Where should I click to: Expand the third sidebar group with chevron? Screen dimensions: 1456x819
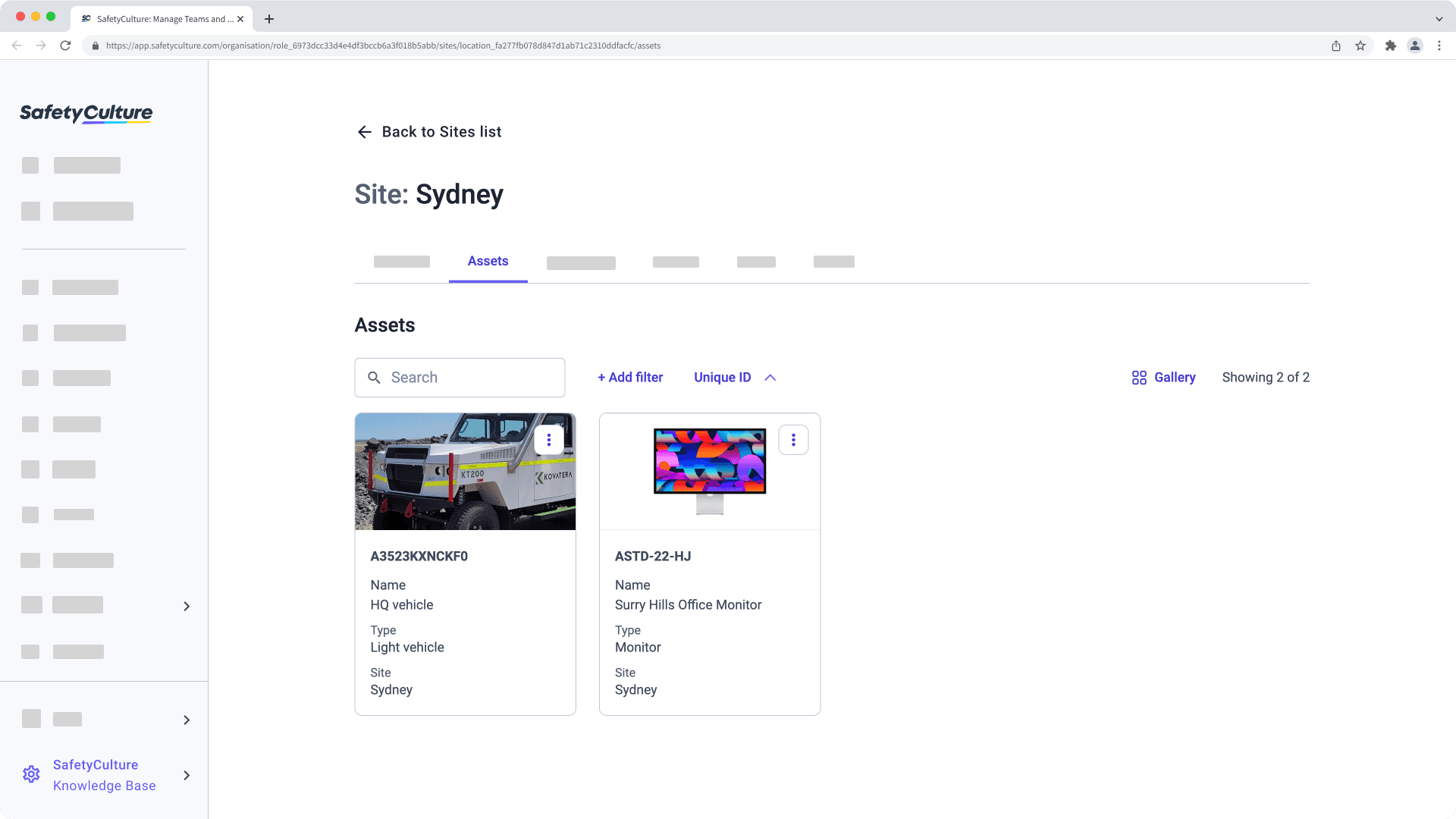(x=186, y=775)
